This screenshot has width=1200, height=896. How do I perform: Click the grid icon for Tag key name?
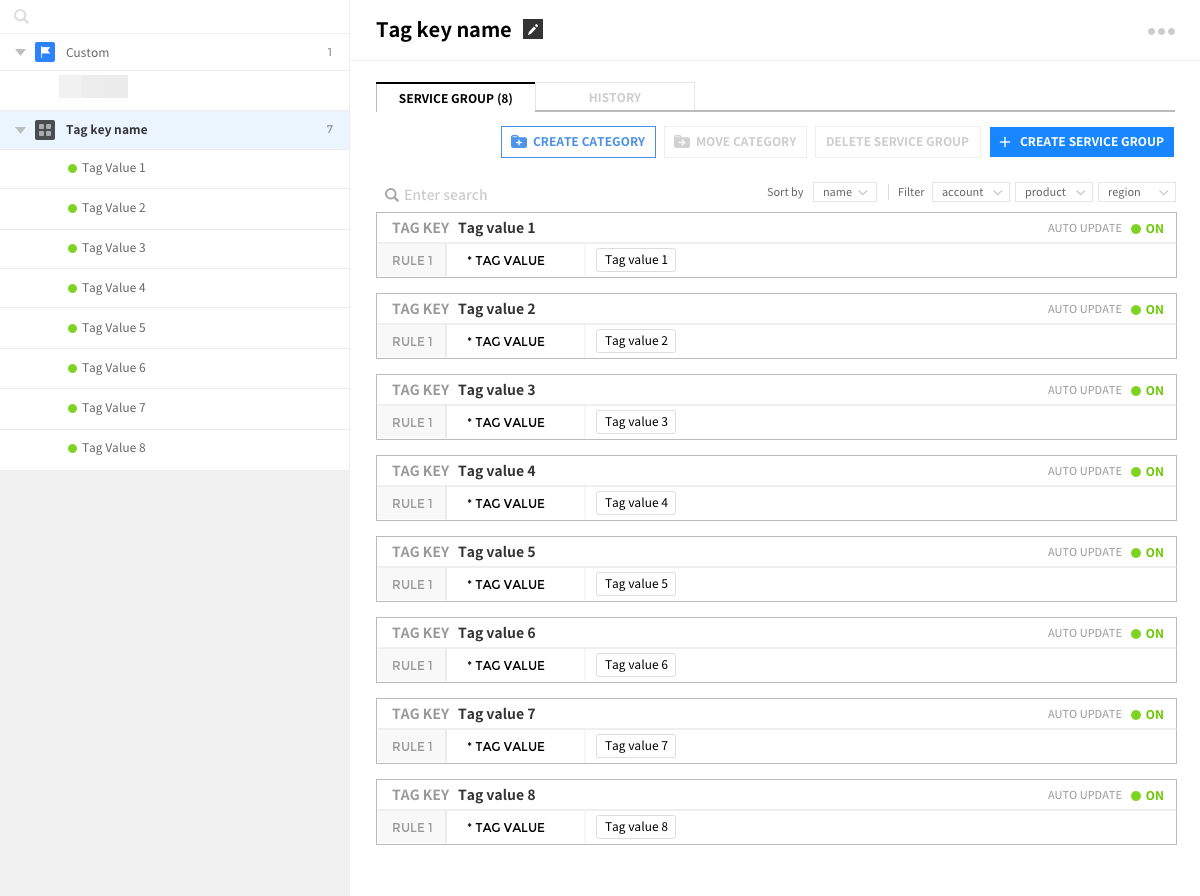tap(45, 130)
